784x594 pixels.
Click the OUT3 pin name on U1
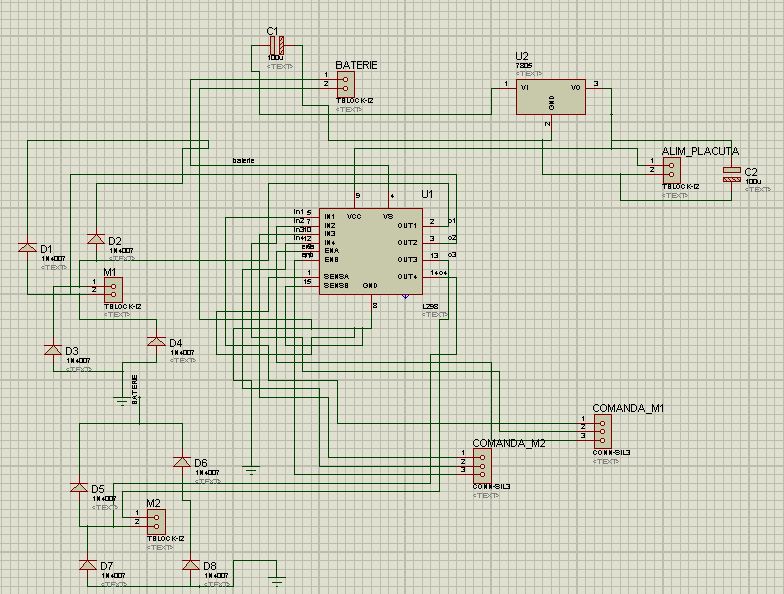407,260
